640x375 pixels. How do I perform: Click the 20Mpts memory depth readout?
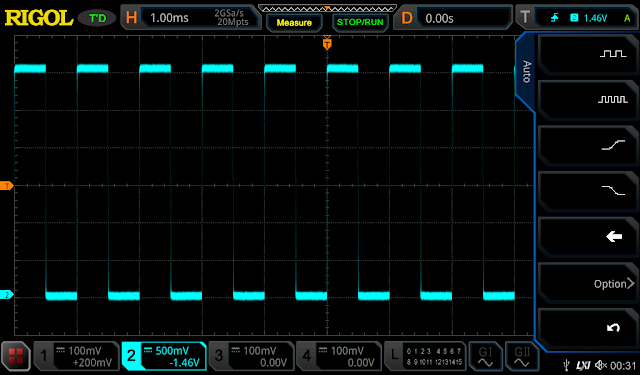233,22
